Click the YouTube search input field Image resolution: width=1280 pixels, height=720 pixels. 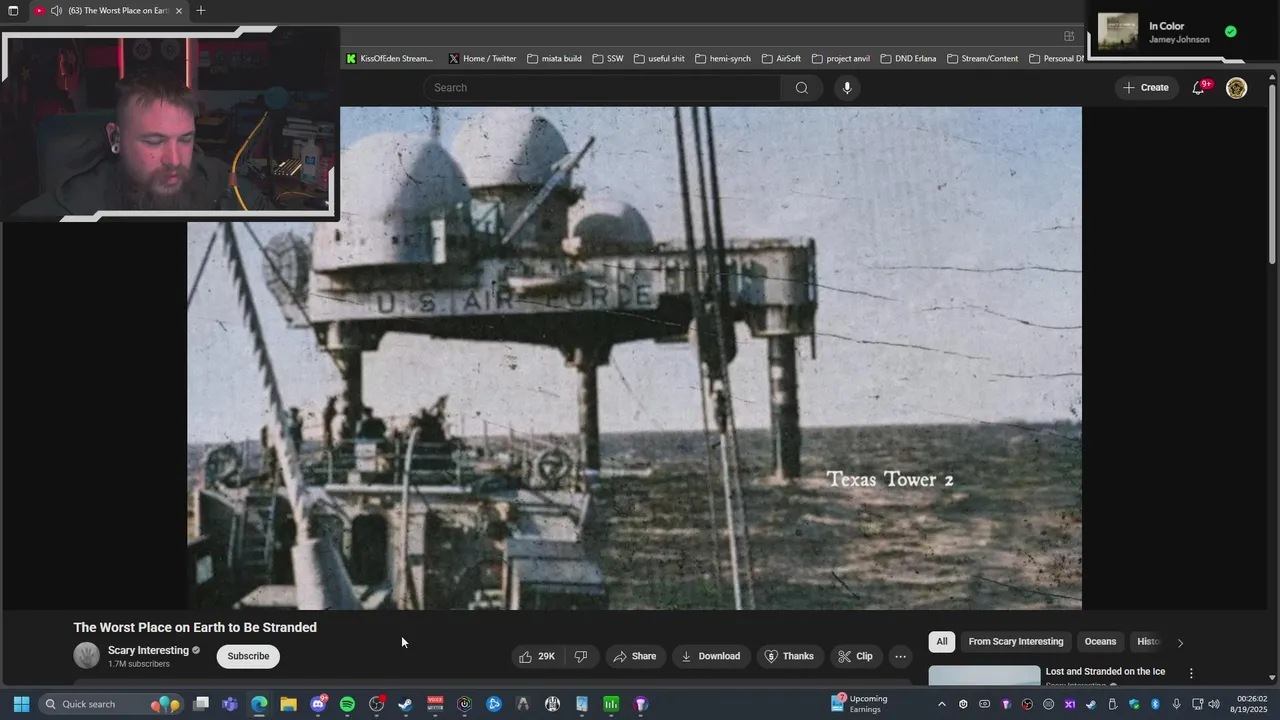pos(603,88)
